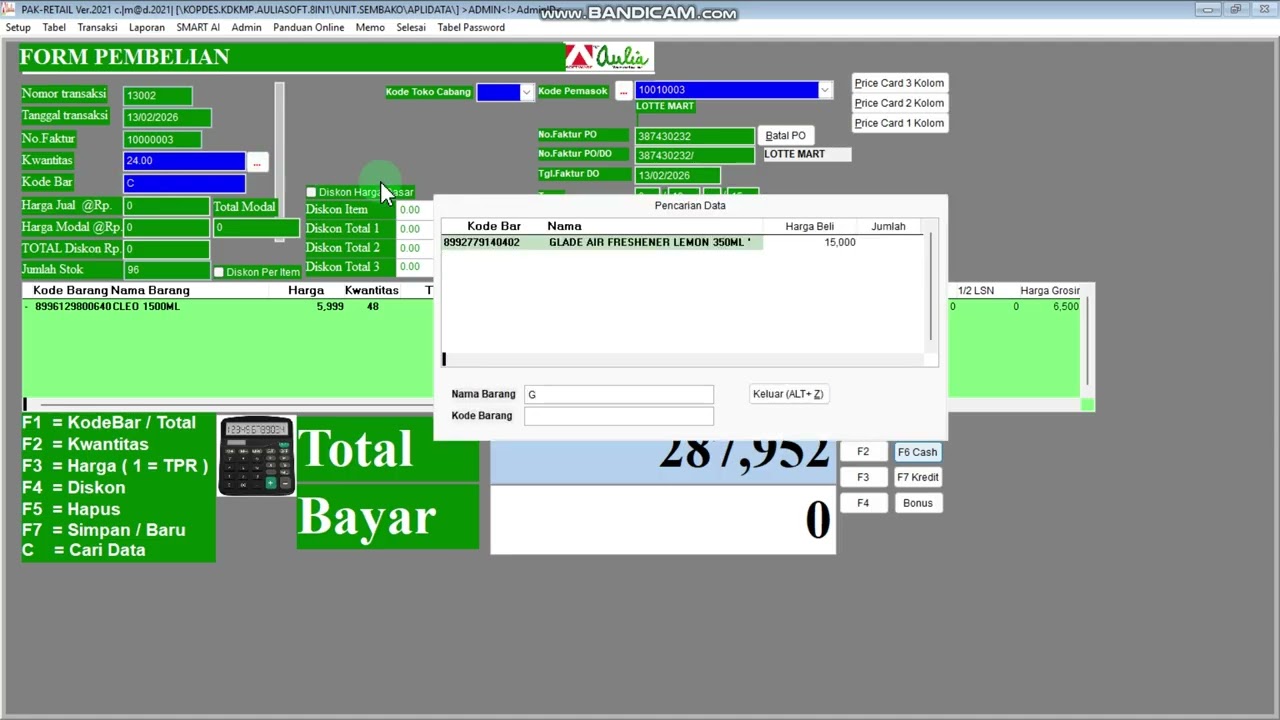Expand Kode Pemasok dropdown arrow
This screenshot has height=720, width=1280.
coord(824,90)
